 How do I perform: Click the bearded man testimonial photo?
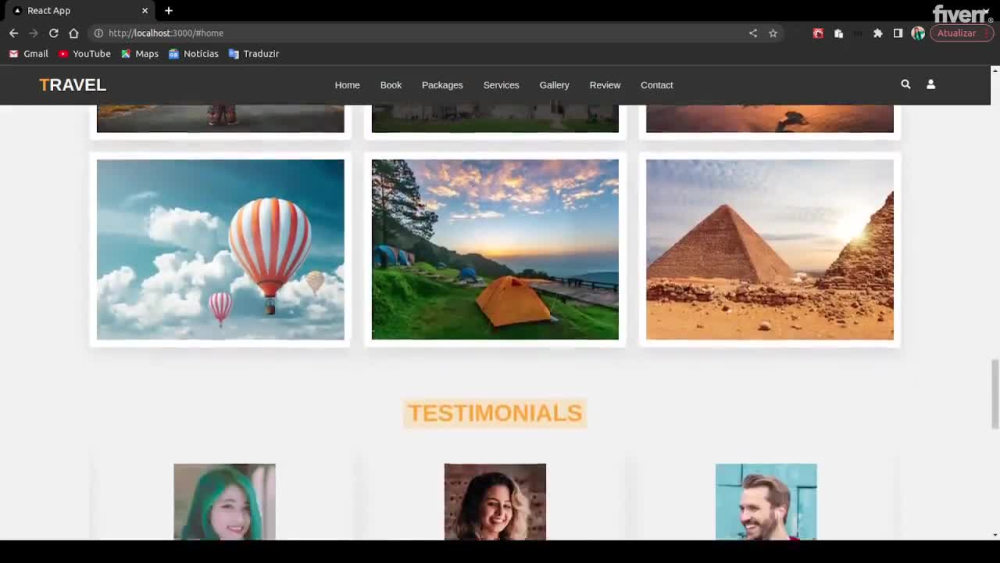tap(766, 502)
